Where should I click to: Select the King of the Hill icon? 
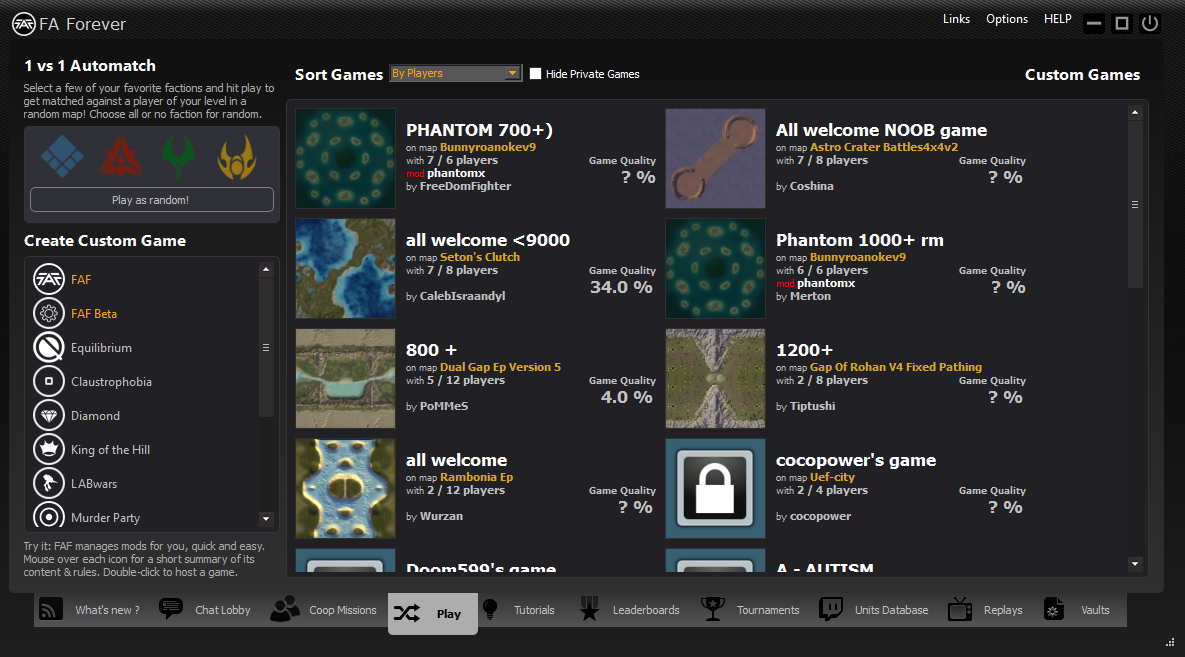point(49,450)
